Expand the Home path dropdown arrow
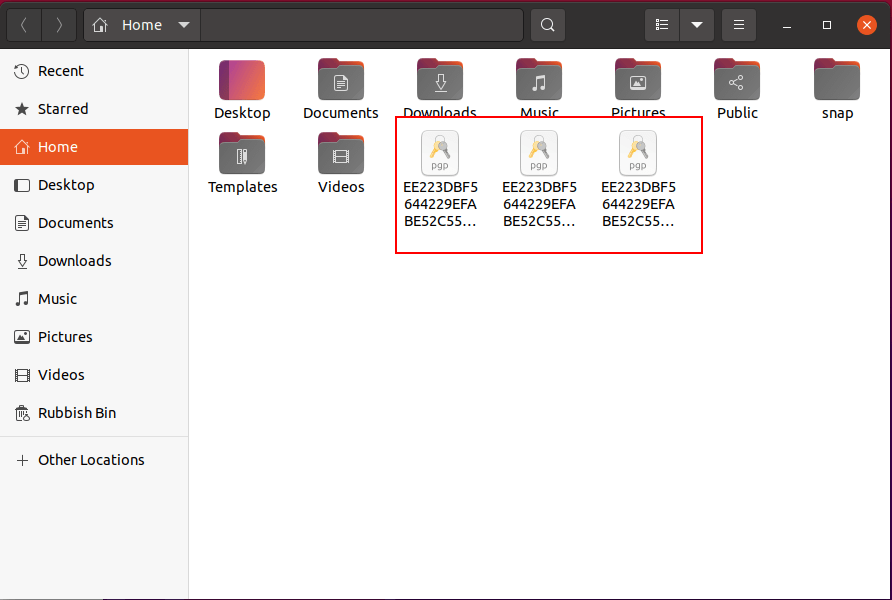 pyautogui.click(x=183, y=25)
